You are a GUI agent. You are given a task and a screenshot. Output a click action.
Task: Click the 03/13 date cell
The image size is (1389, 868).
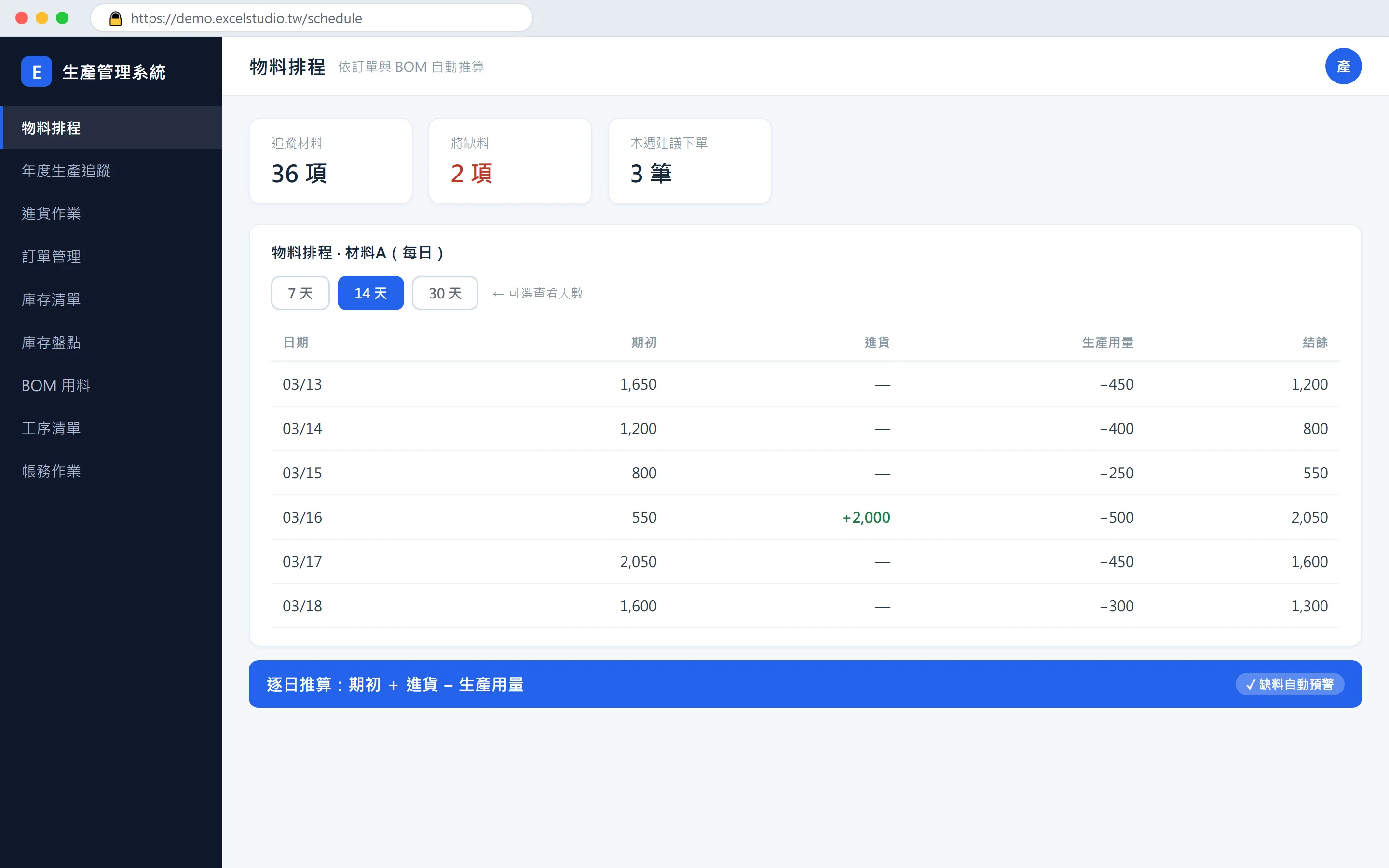click(x=302, y=384)
